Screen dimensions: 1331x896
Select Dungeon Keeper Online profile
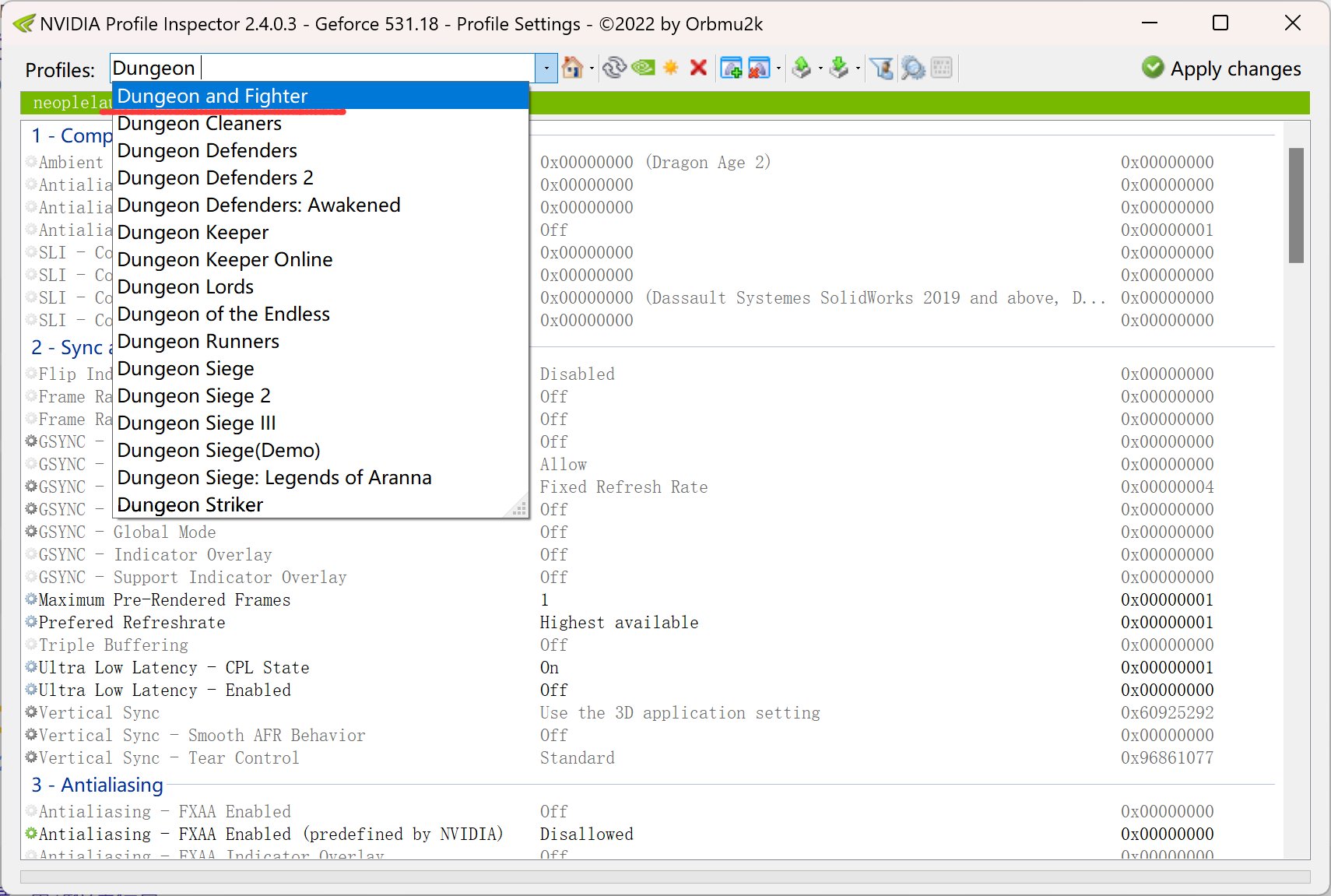[x=321, y=259]
